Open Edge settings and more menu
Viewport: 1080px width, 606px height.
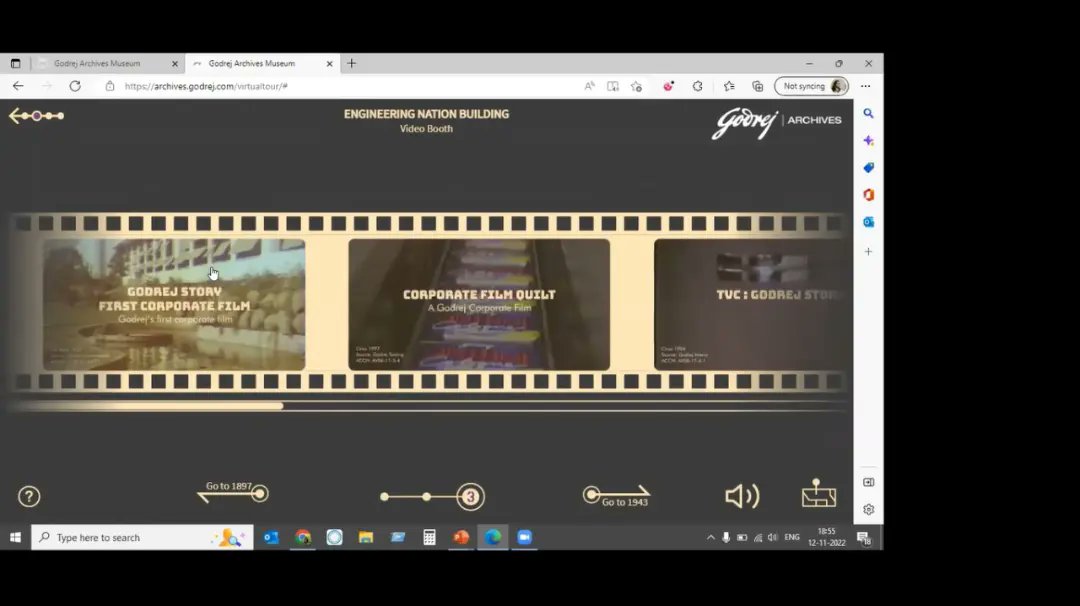pyautogui.click(x=866, y=86)
